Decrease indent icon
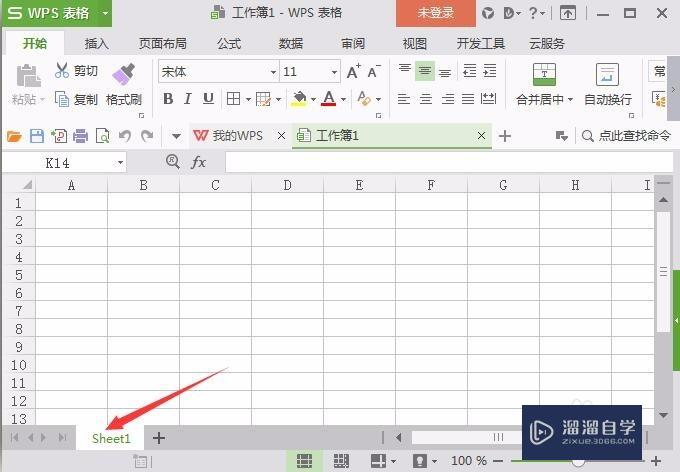 coord(469,71)
